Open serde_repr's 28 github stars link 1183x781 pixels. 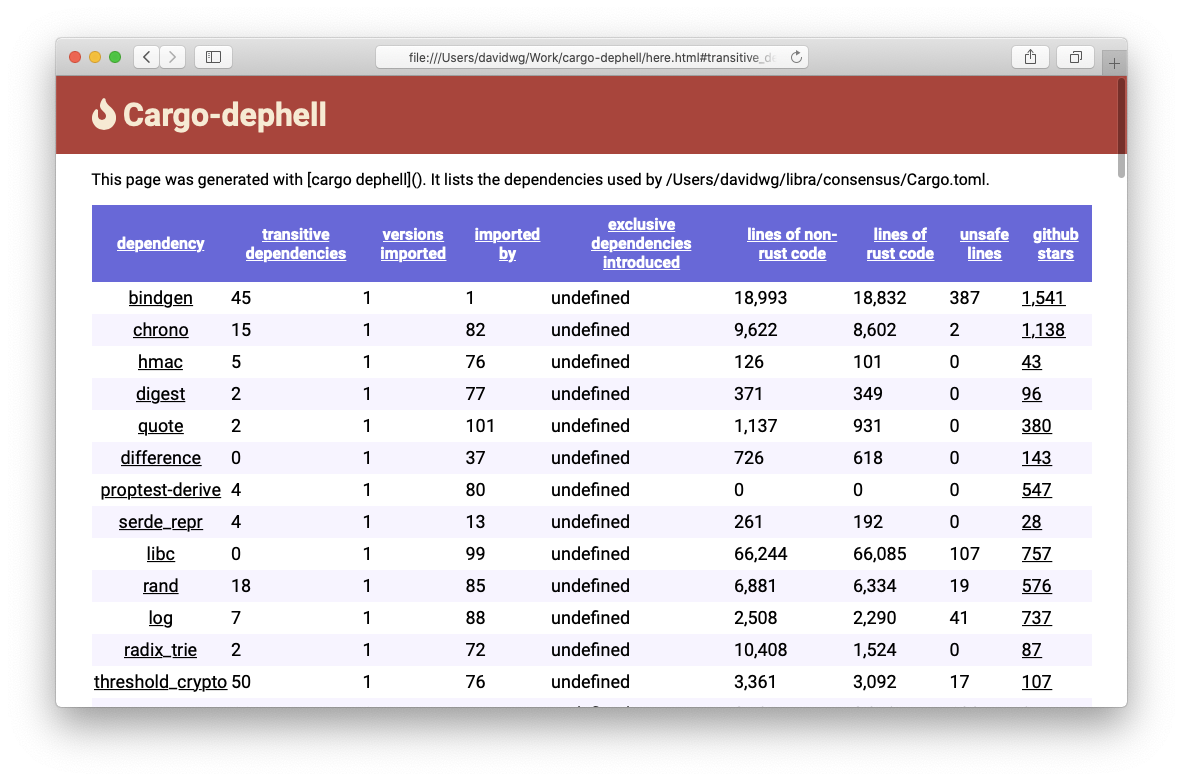coord(1031,522)
